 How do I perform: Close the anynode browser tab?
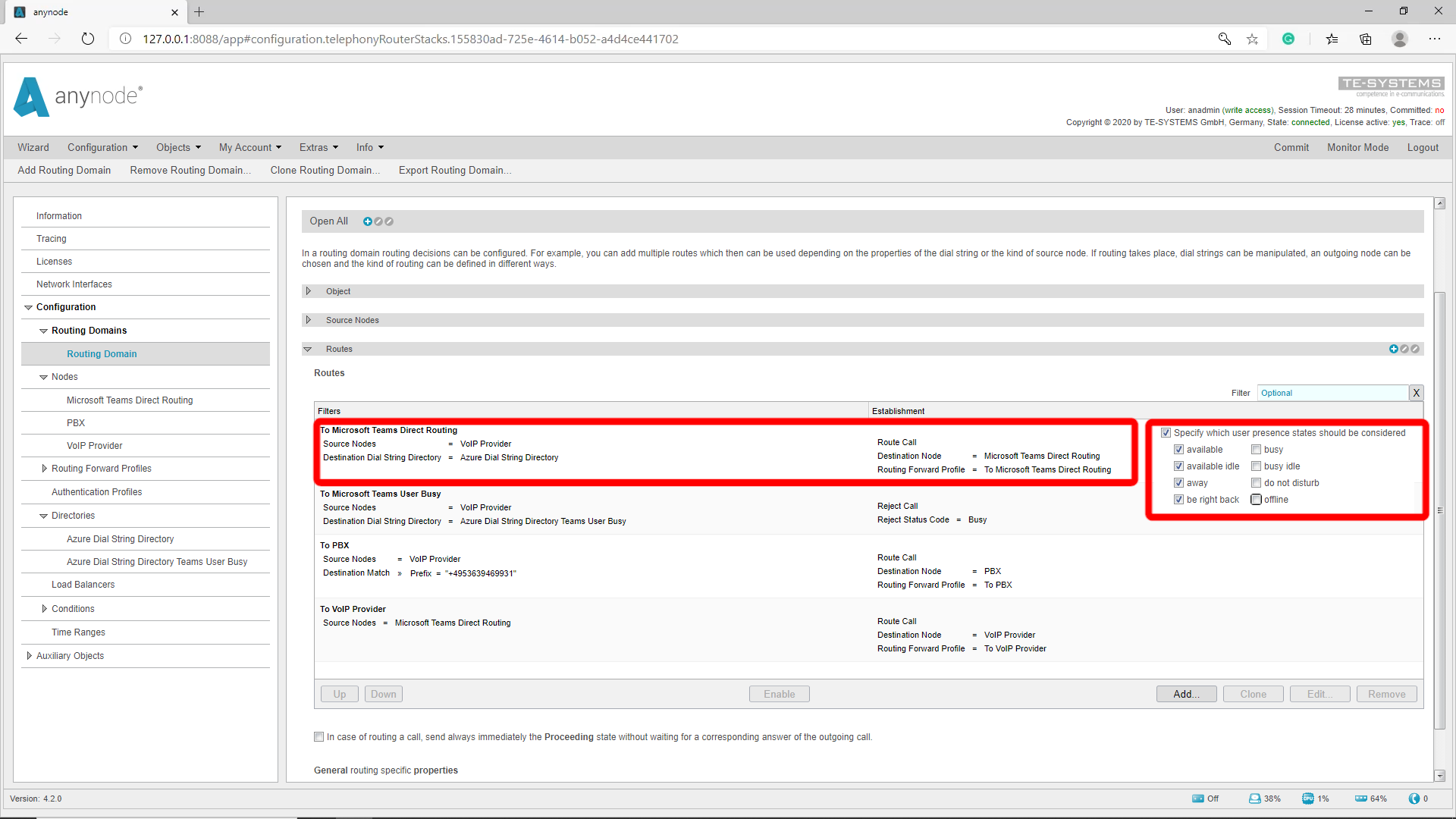point(174,12)
